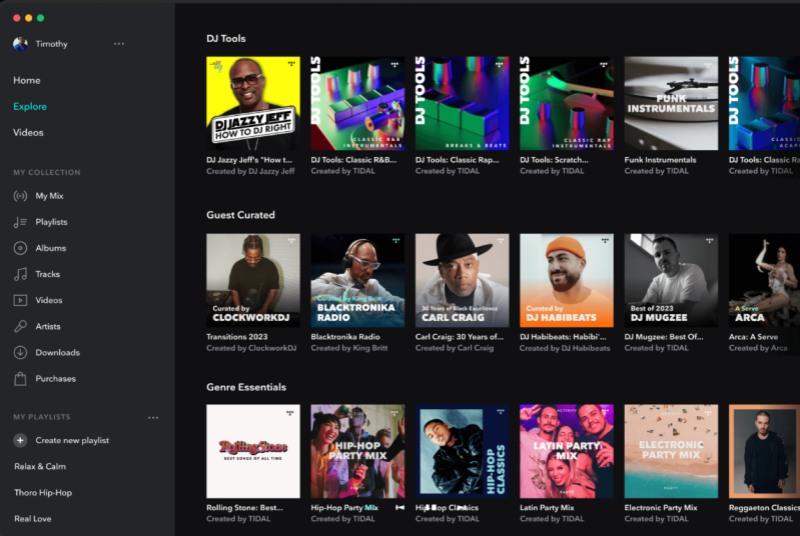The image size is (800, 536).
Task: Select the Tracks music note icon
Action: pyautogui.click(x=20, y=274)
